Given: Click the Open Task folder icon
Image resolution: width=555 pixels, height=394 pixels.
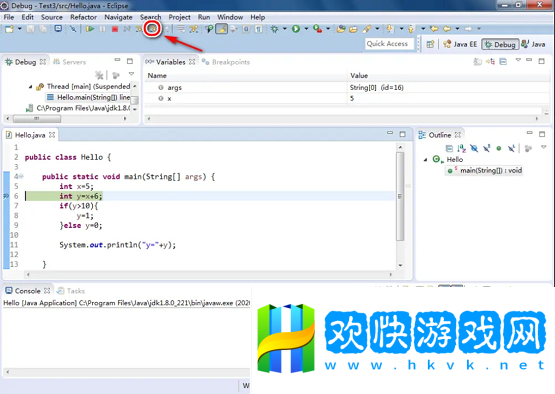Looking at the screenshot, I should pyautogui.click(x=353, y=29).
